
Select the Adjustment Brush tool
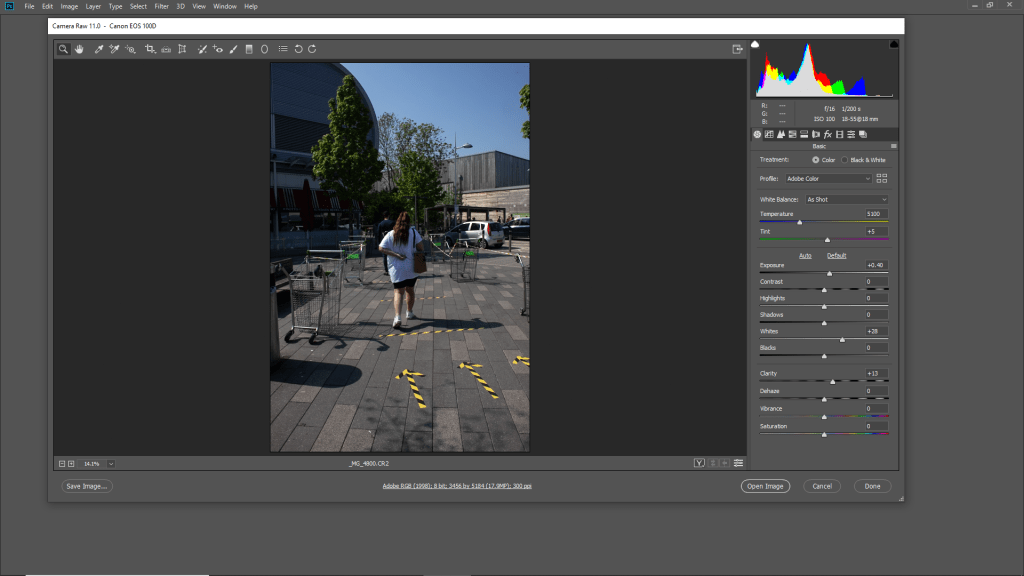pyautogui.click(x=233, y=48)
